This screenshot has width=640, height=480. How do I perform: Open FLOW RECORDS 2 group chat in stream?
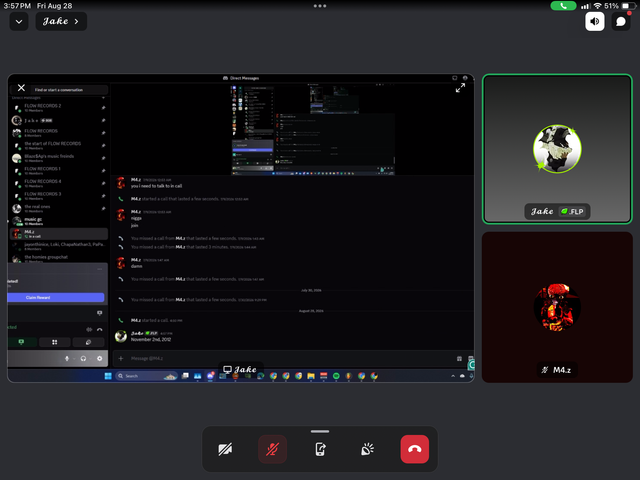point(58,108)
